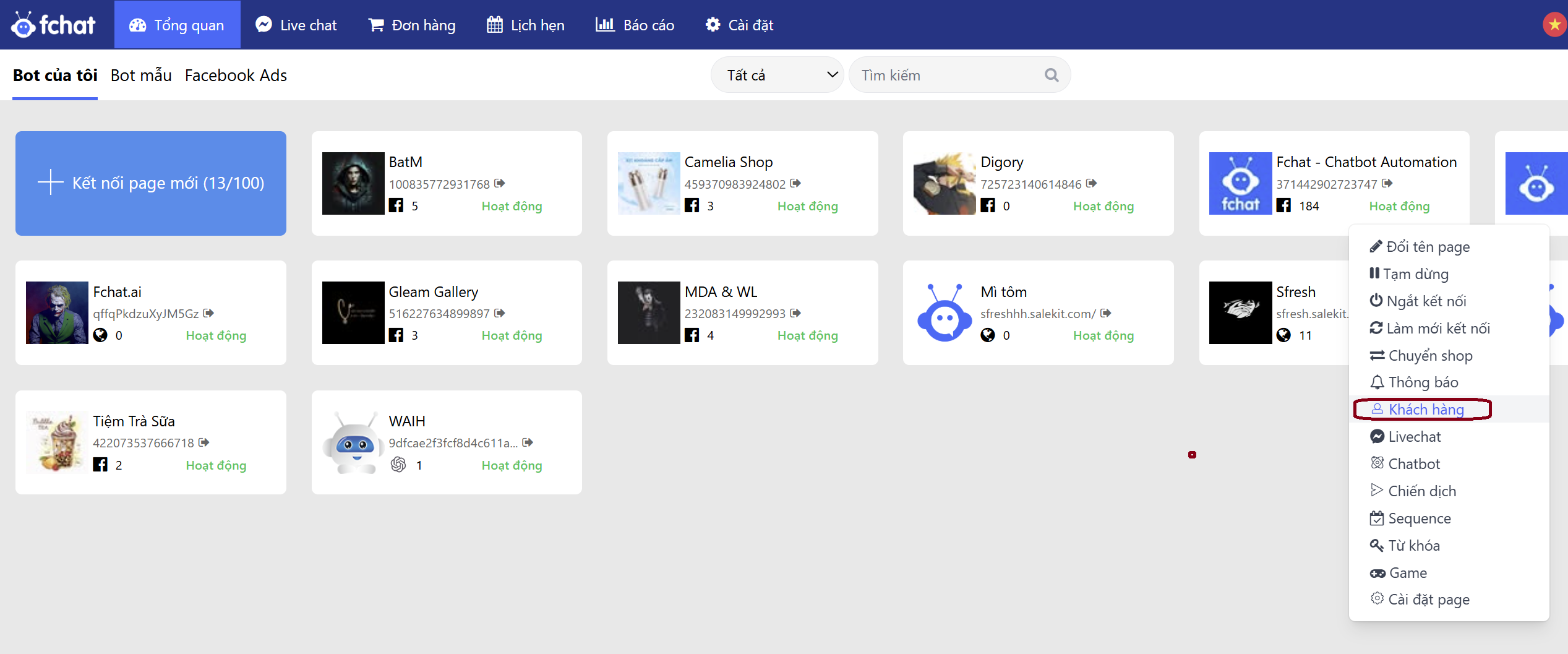Click the Facebook icon on Digory card
This screenshot has height=654, width=1568.
(x=988, y=205)
